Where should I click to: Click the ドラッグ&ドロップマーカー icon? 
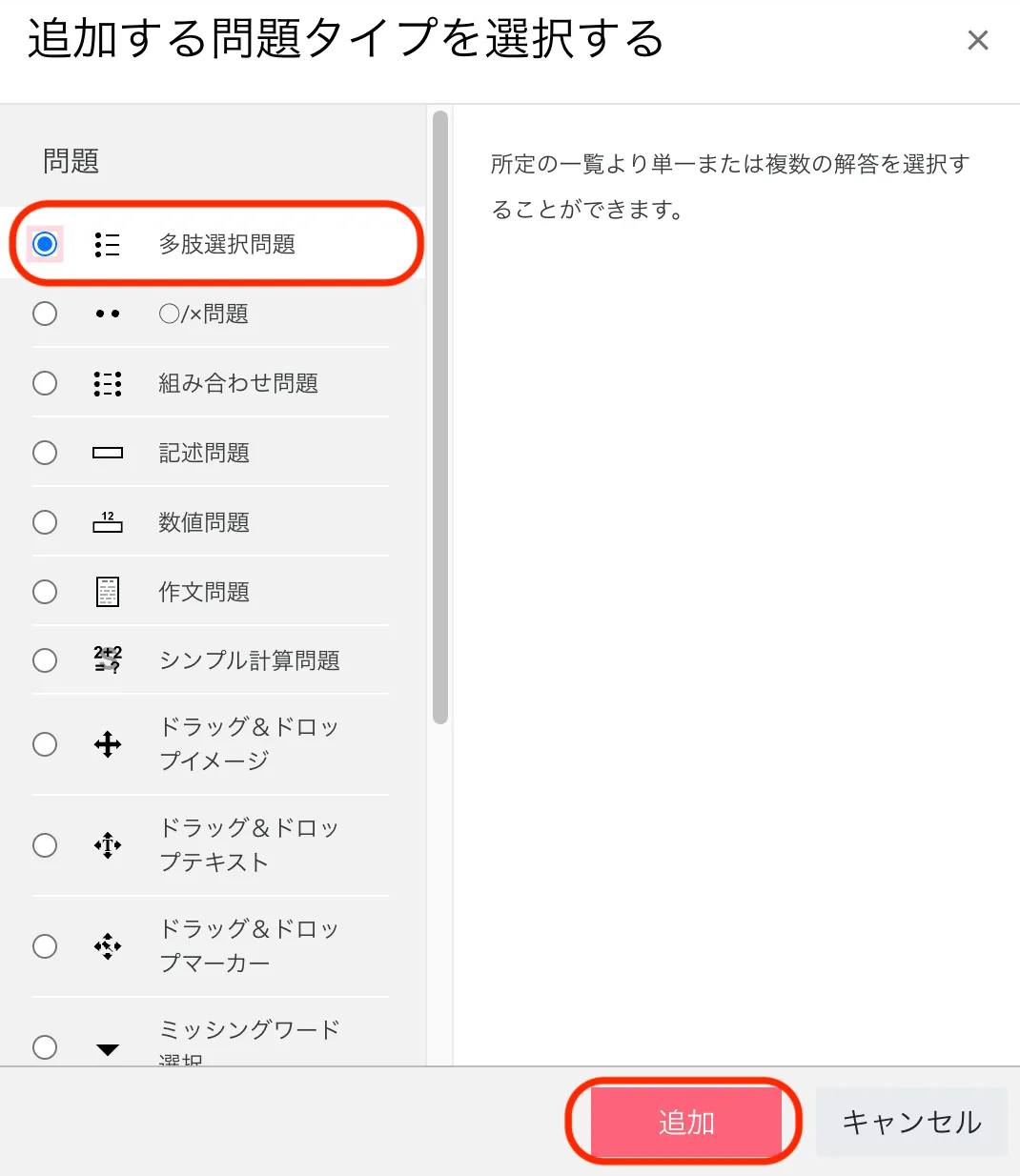pyautogui.click(x=108, y=946)
